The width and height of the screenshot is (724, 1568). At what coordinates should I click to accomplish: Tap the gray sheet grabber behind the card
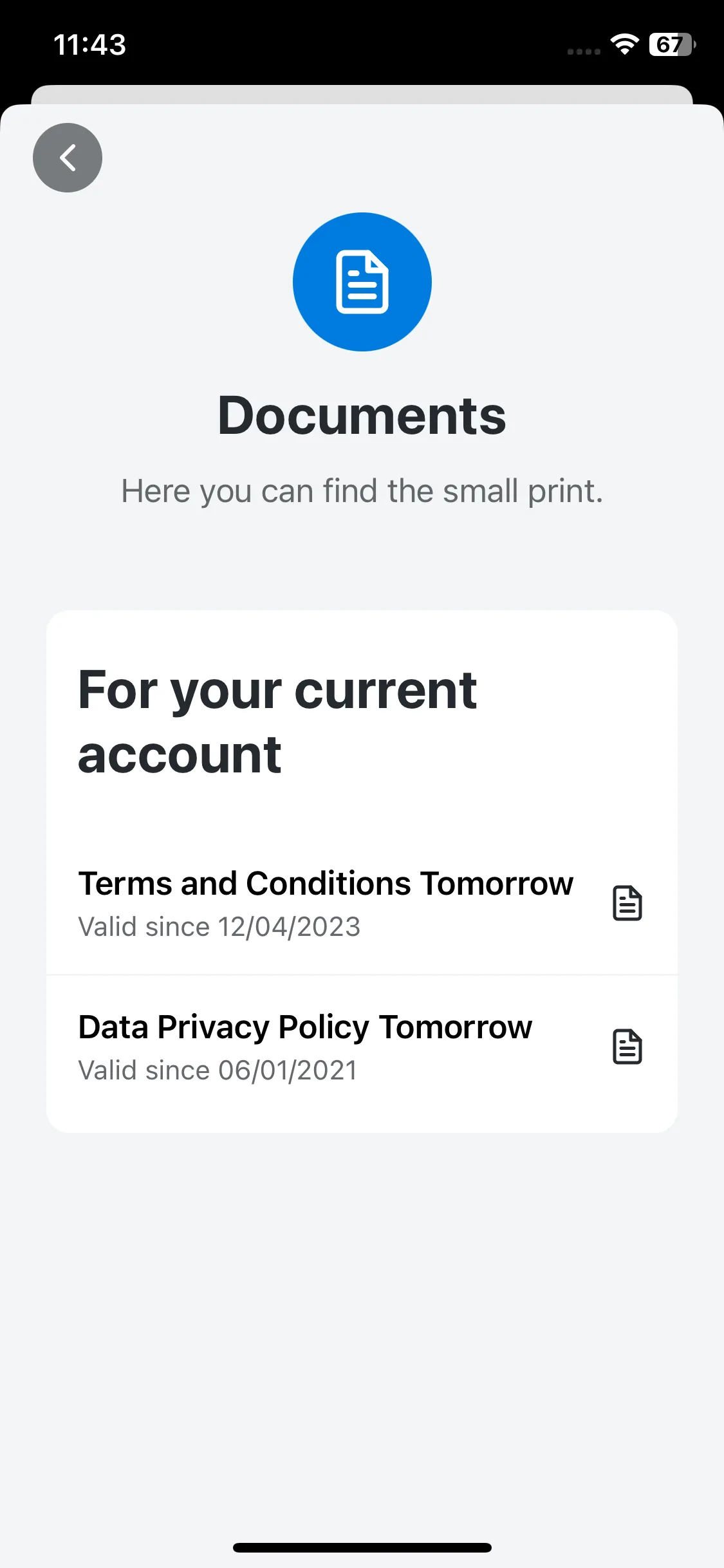pos(362,94)
